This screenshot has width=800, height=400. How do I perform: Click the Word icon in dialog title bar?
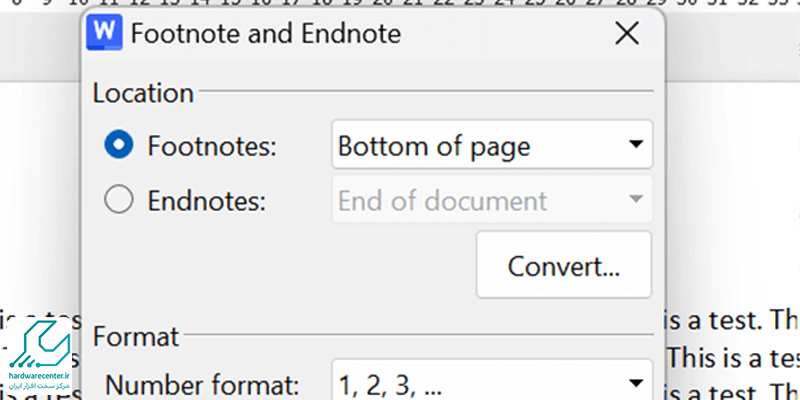pos(105,32)
